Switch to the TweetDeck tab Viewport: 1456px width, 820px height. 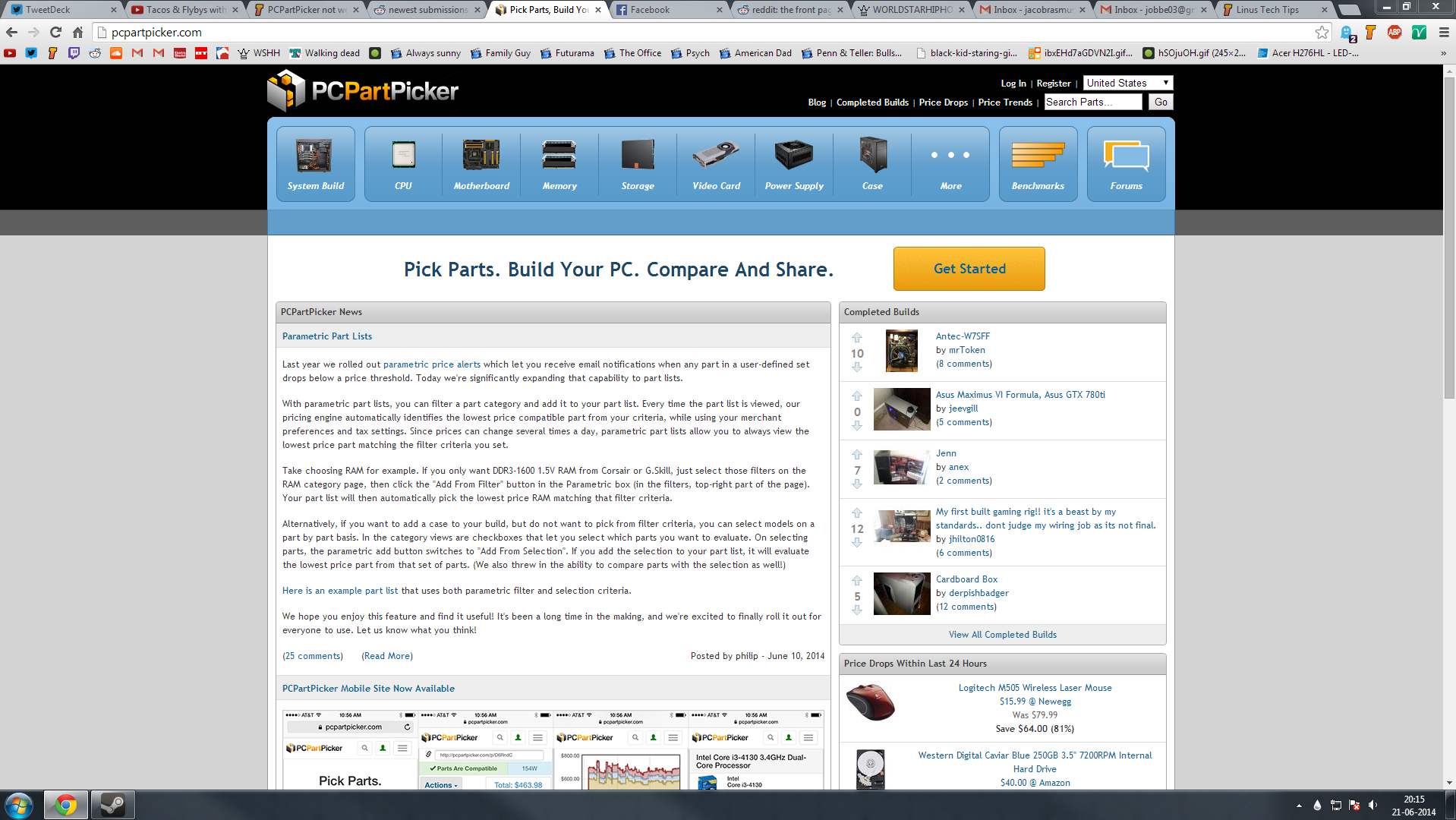65,10
